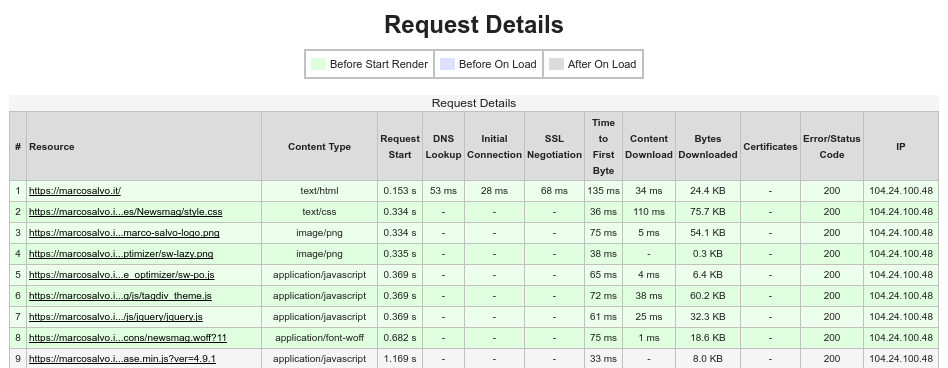
Task: Click the 68 ms SSL negotiation value
Action: pos(554,191)
